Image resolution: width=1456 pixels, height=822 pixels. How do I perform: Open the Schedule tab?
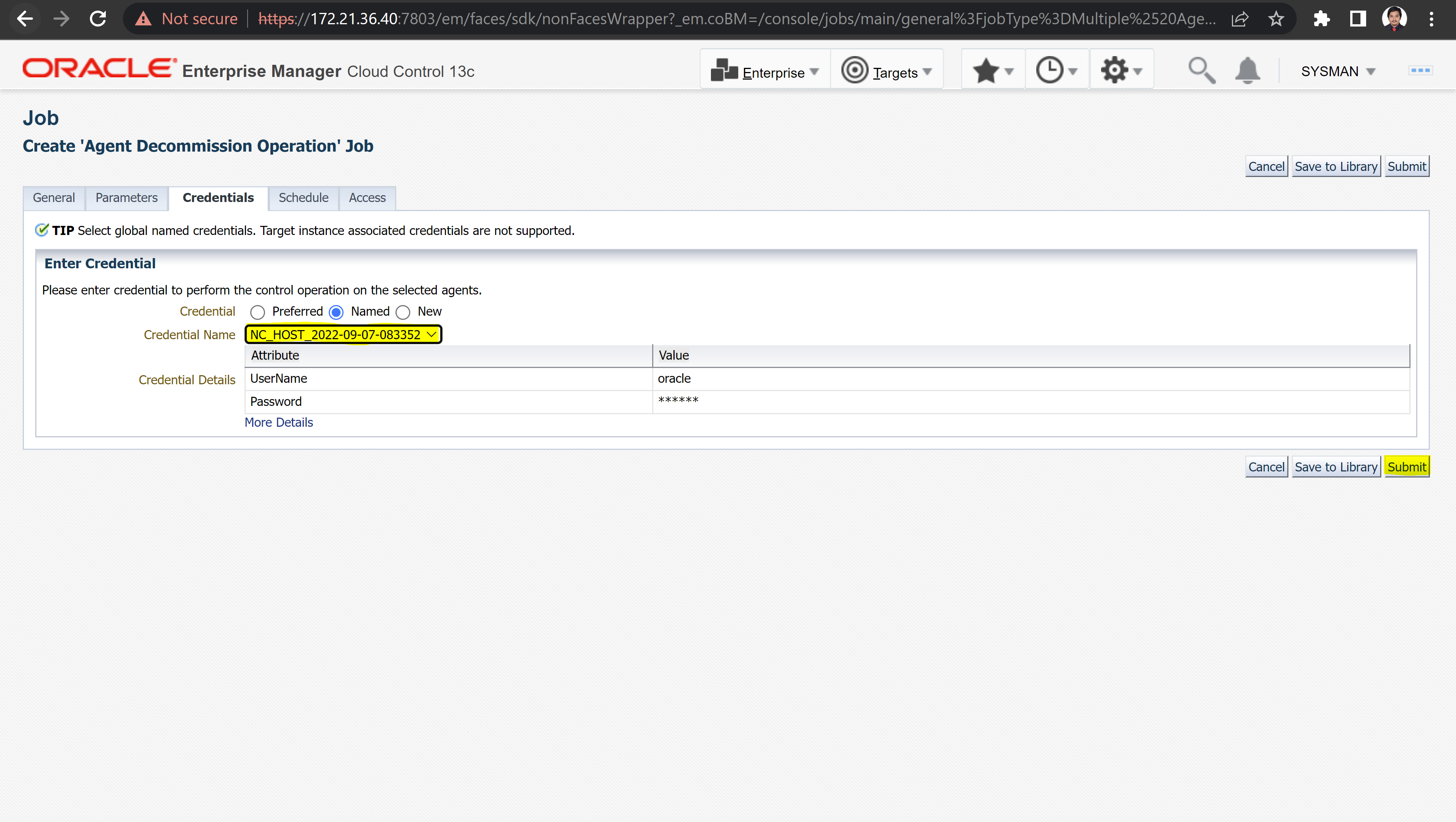point(303,198)
